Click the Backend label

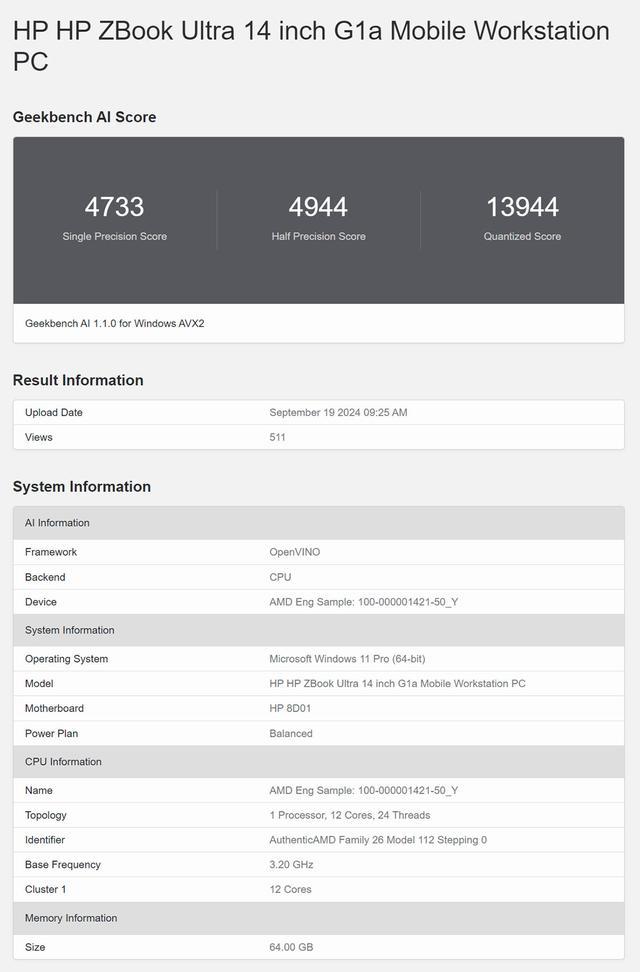45,577
